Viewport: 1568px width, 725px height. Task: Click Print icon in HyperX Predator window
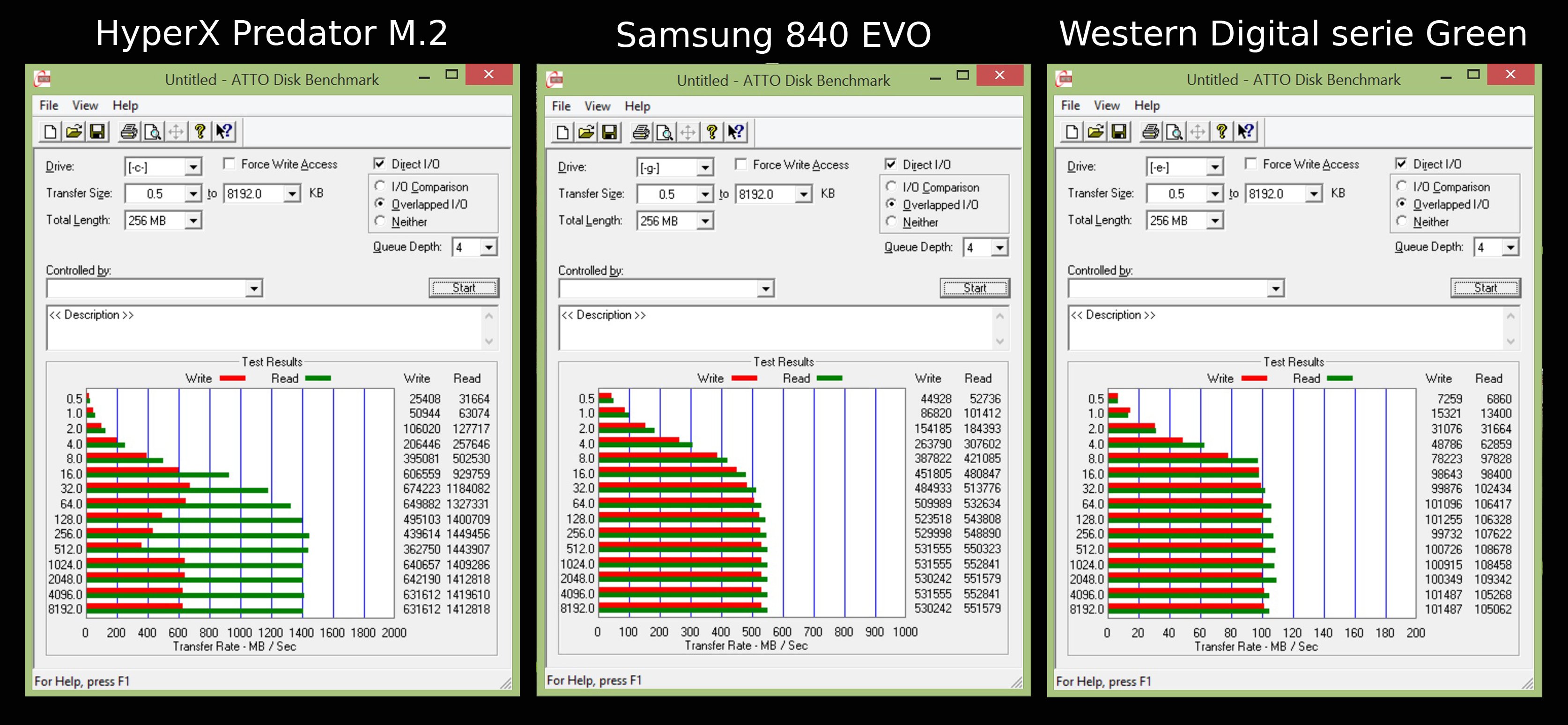click(x=128, y=132)
